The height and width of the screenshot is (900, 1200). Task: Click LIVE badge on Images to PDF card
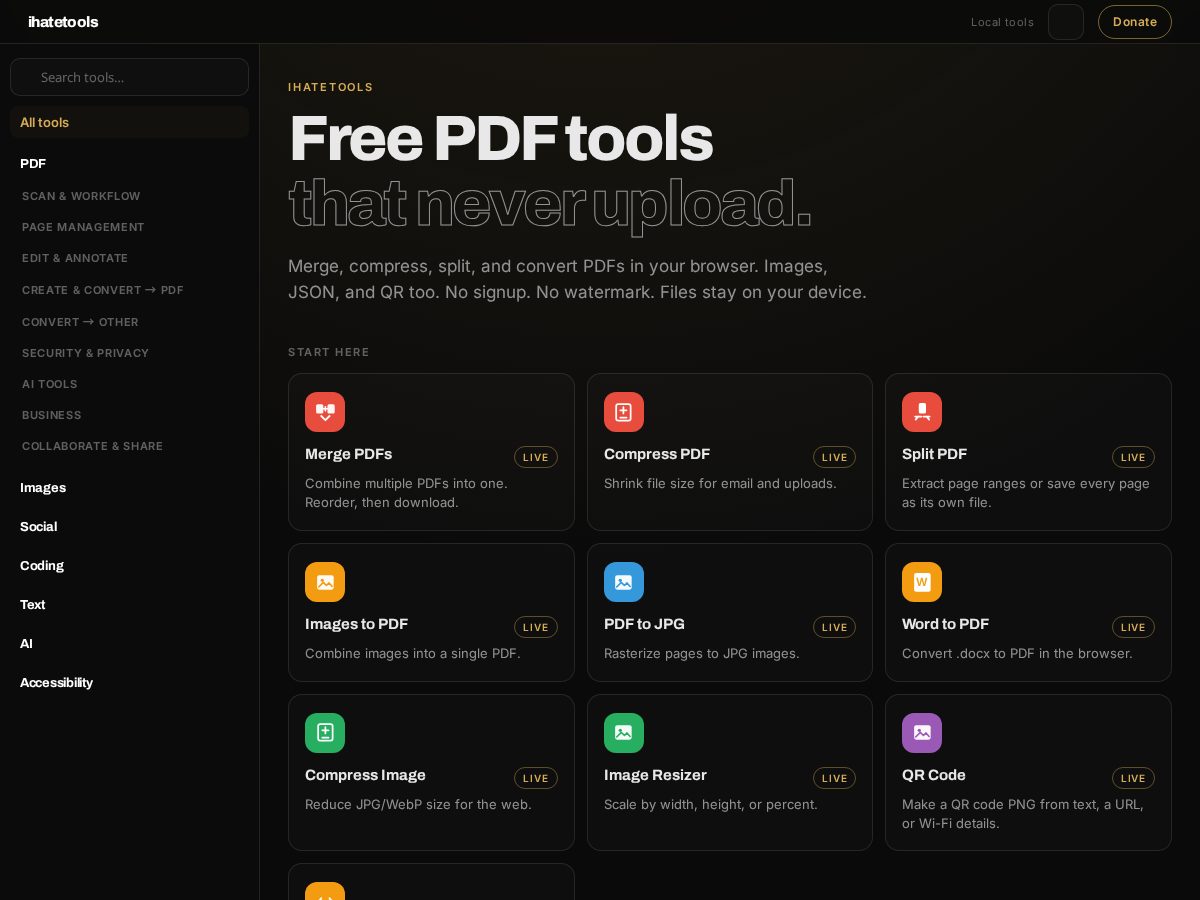pyautogui.click(x=536, y=627)
